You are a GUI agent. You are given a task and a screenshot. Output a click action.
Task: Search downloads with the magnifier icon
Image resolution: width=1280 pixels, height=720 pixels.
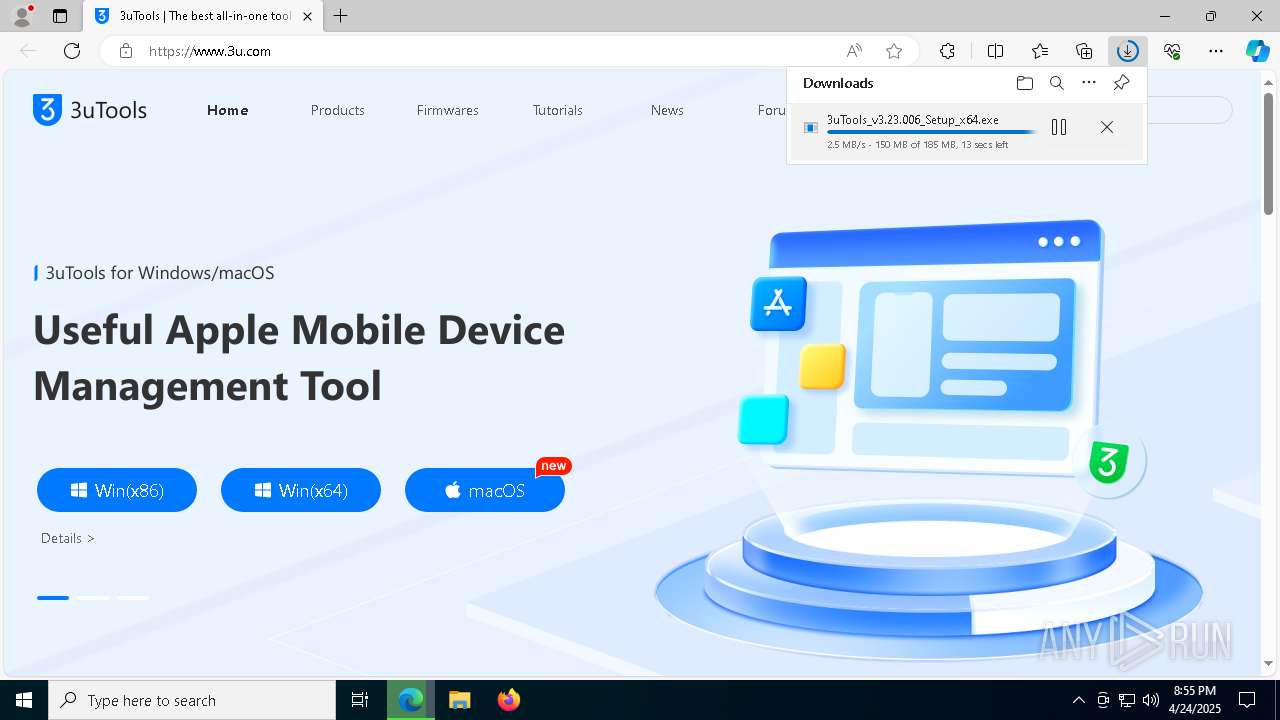[1057, 83]
